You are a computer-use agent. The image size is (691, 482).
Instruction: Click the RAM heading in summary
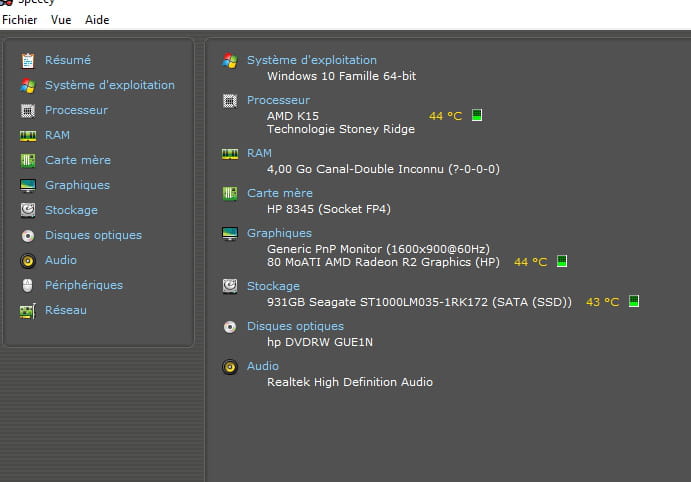point(259,153)
